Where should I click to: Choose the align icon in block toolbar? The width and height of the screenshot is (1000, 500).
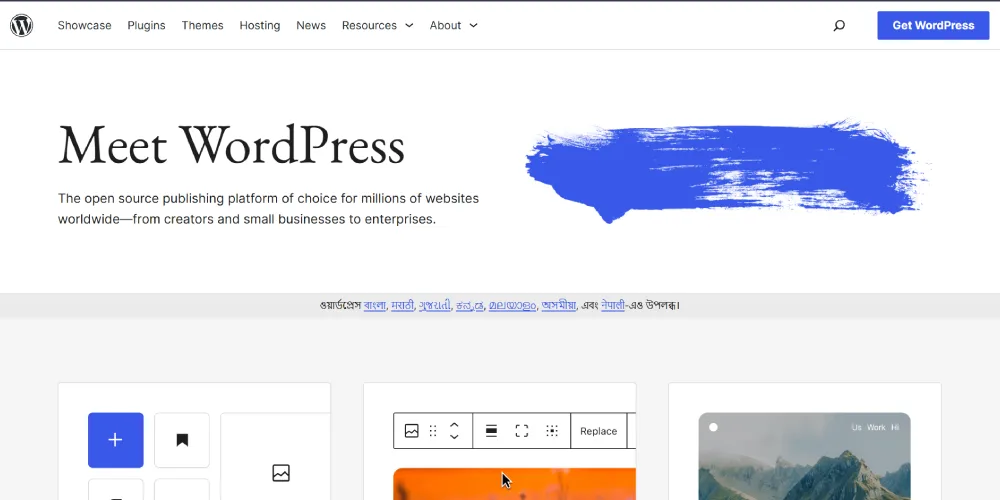[x=491, y=431]
